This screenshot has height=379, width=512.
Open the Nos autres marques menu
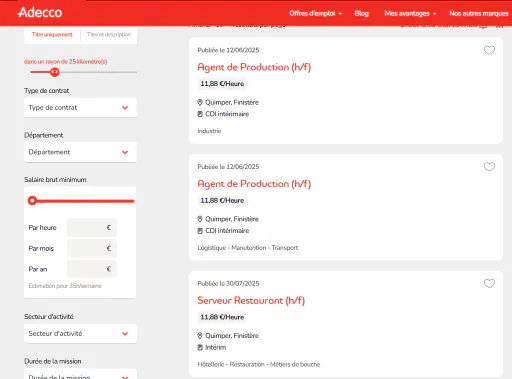click(x=479, y=13)
